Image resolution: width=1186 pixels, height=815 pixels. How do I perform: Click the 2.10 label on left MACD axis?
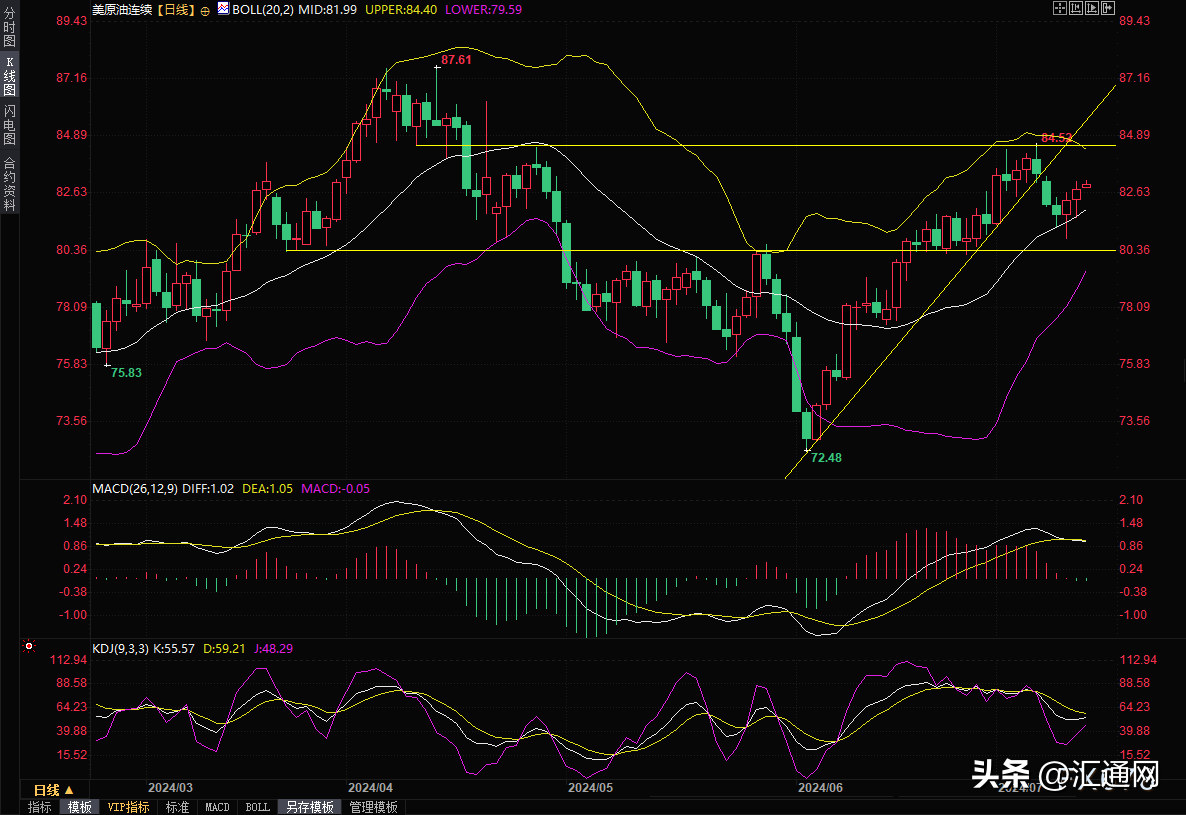tap(75, 500)
